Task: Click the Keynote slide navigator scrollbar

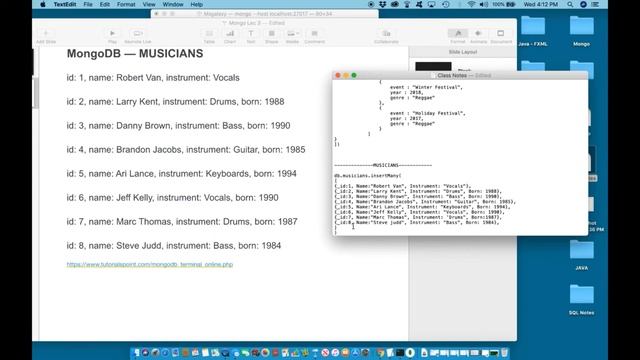Action: pos(36,92)
